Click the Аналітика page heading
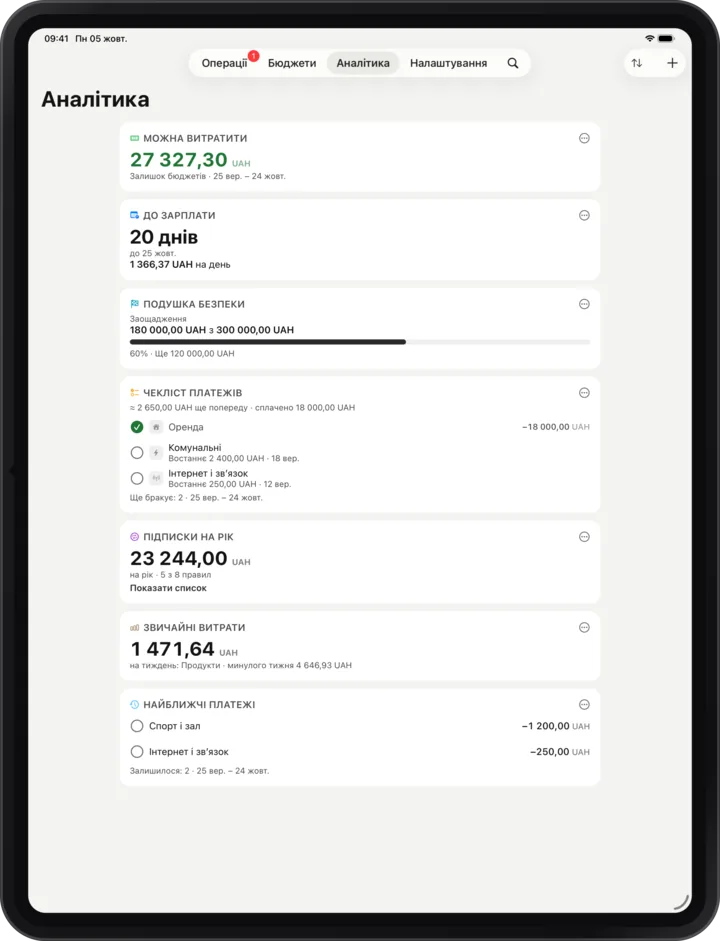Image resolution: width=720 pixels, height=941 pixels. point(95,100)
